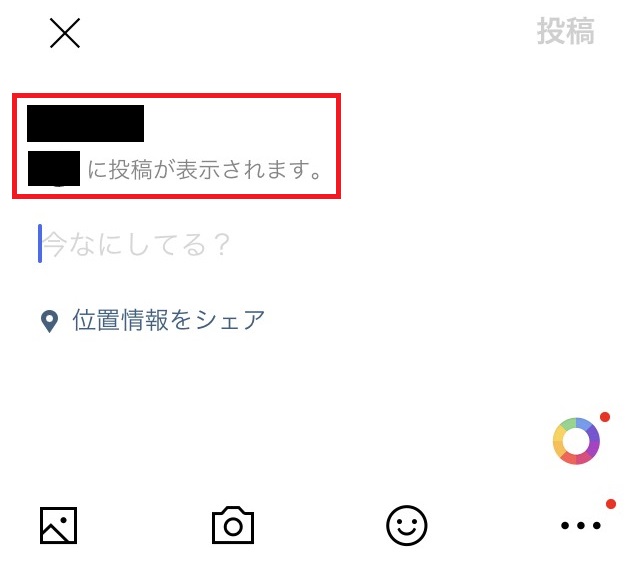Tap the blacked-out account name

point(85,123)
